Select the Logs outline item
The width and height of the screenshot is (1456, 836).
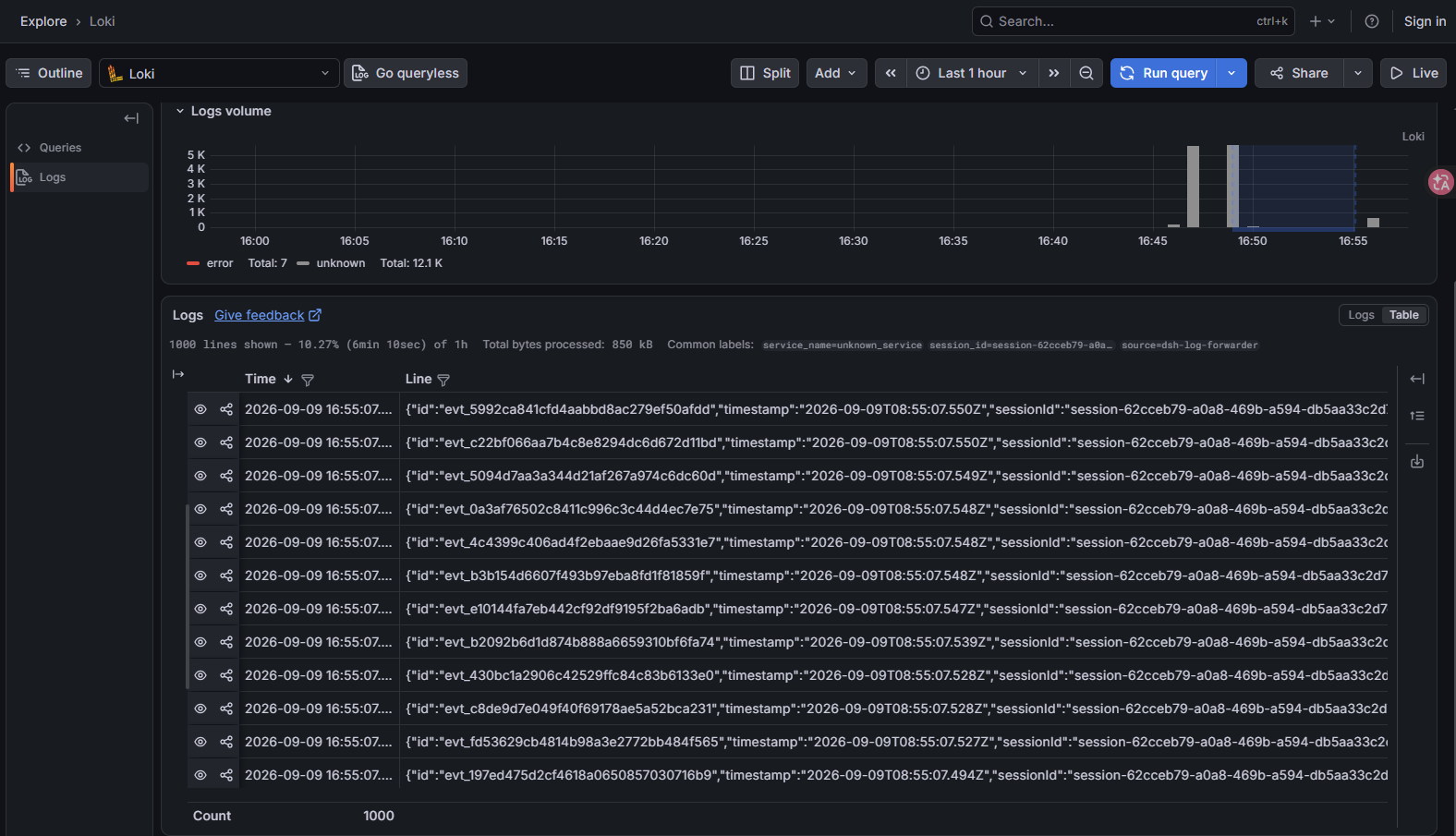(79, 177)
